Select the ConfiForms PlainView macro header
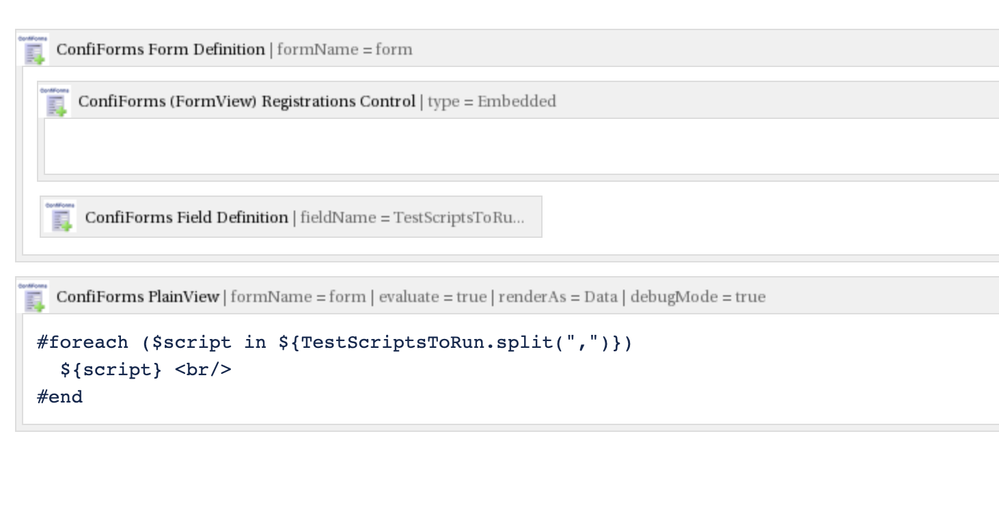999x529 pixels. pos(508,296)
